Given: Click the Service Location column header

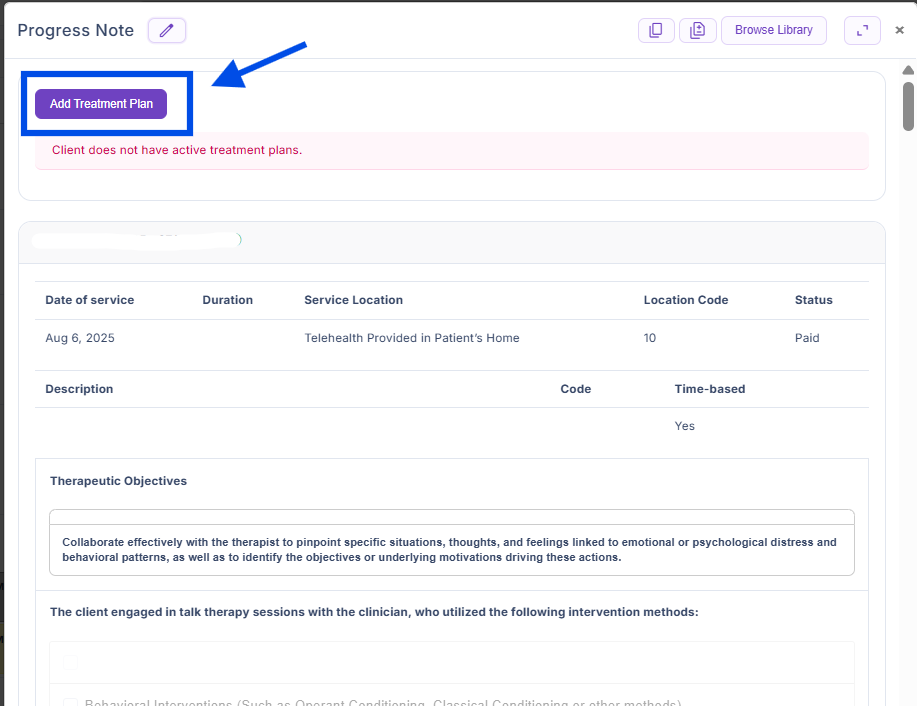Looking at the screenshot, I should click(x=353, y=300).
